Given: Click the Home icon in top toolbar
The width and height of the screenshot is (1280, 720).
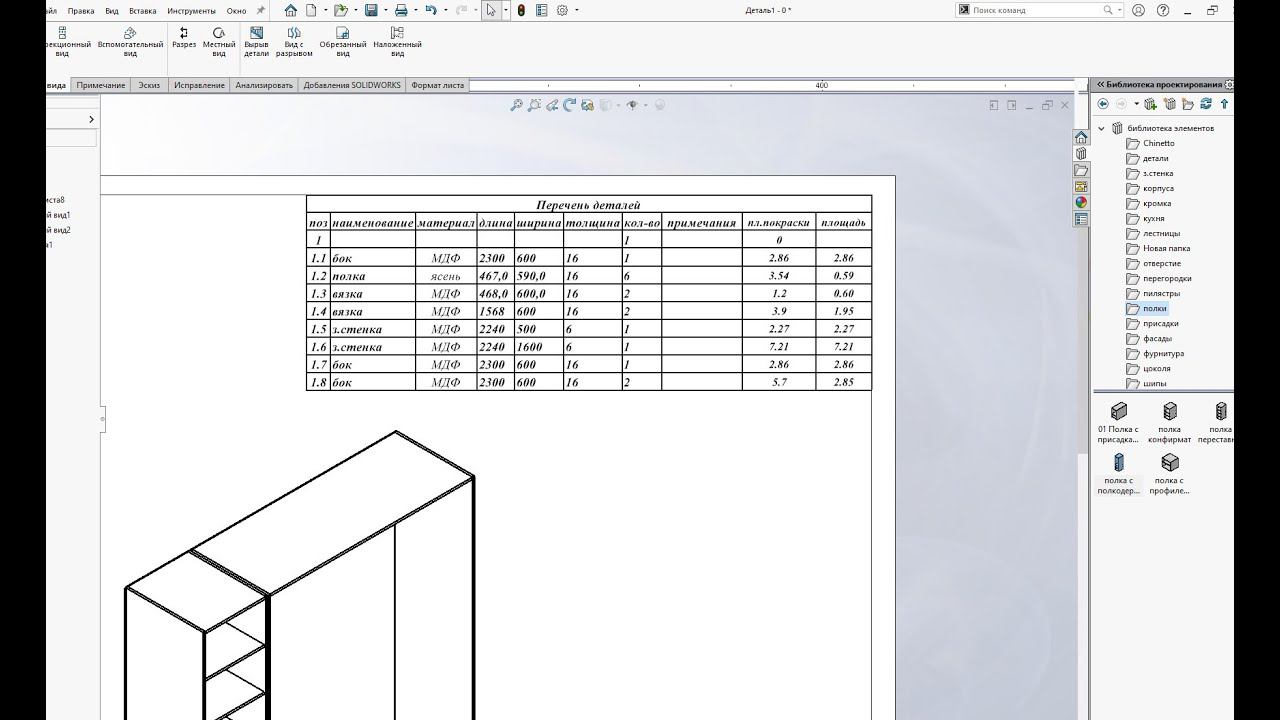Looking at the screenshot, I should click(291, 10).
